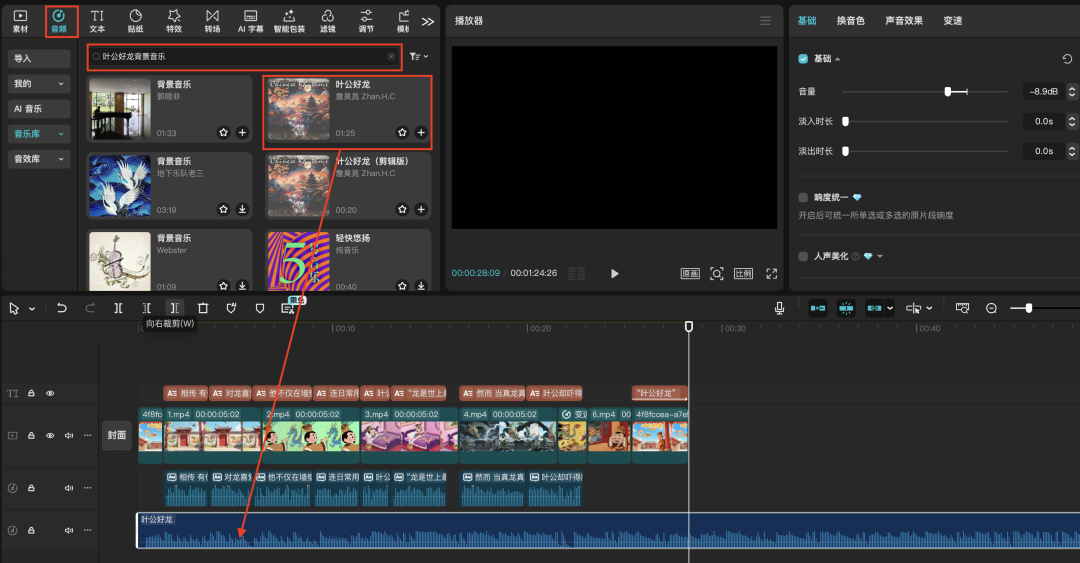
Task: Click the delete (trash) icon in timeline toolbar
Action: 203,308
